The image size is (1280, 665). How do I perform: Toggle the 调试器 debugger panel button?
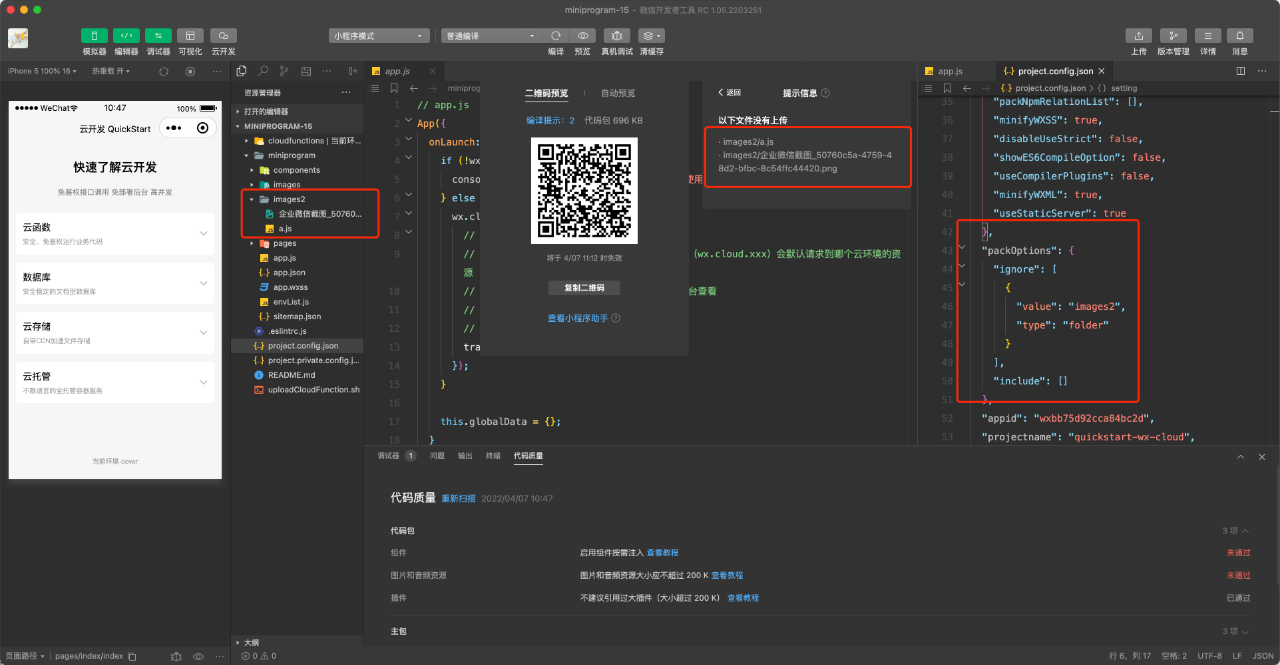(158, 35)
